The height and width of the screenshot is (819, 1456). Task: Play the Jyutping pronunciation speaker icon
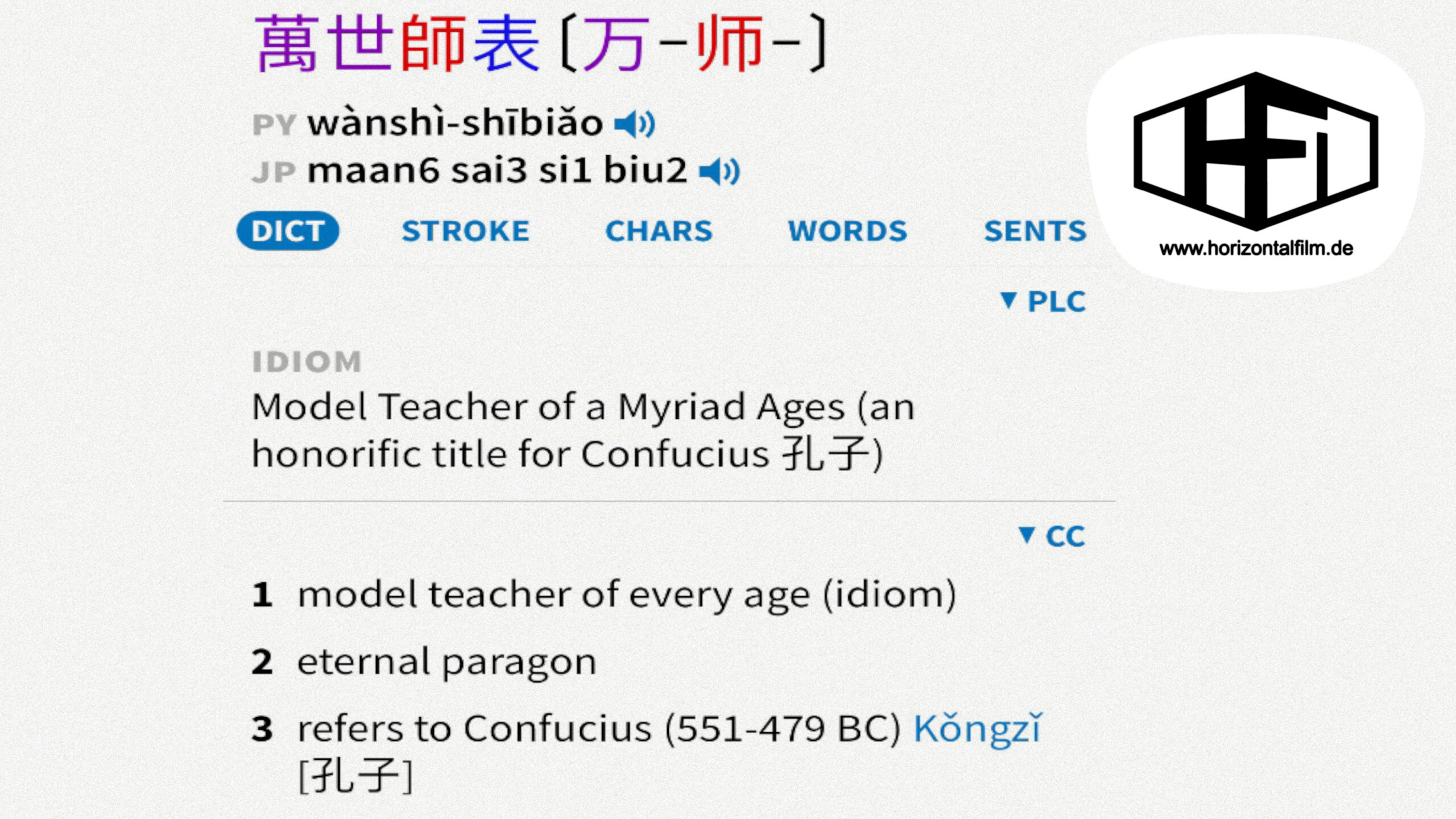719,171
